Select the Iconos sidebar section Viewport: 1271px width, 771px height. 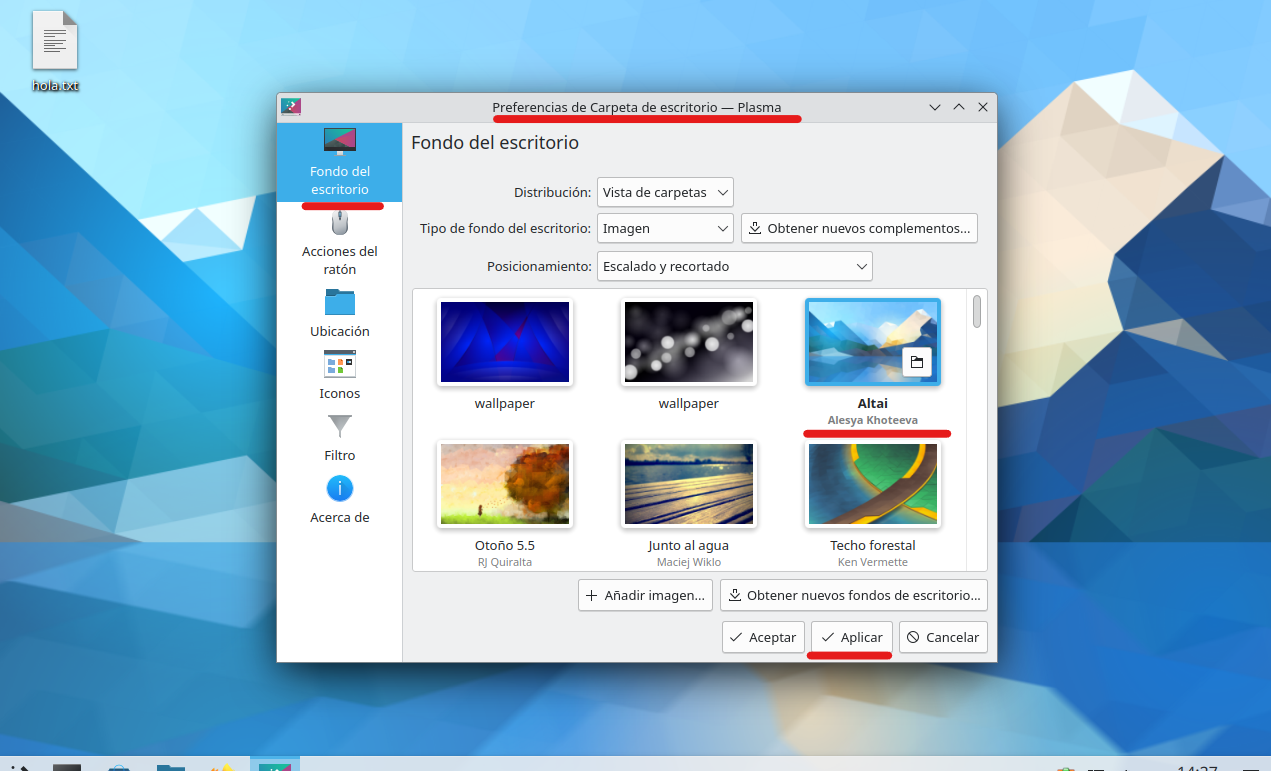point(339,374)
